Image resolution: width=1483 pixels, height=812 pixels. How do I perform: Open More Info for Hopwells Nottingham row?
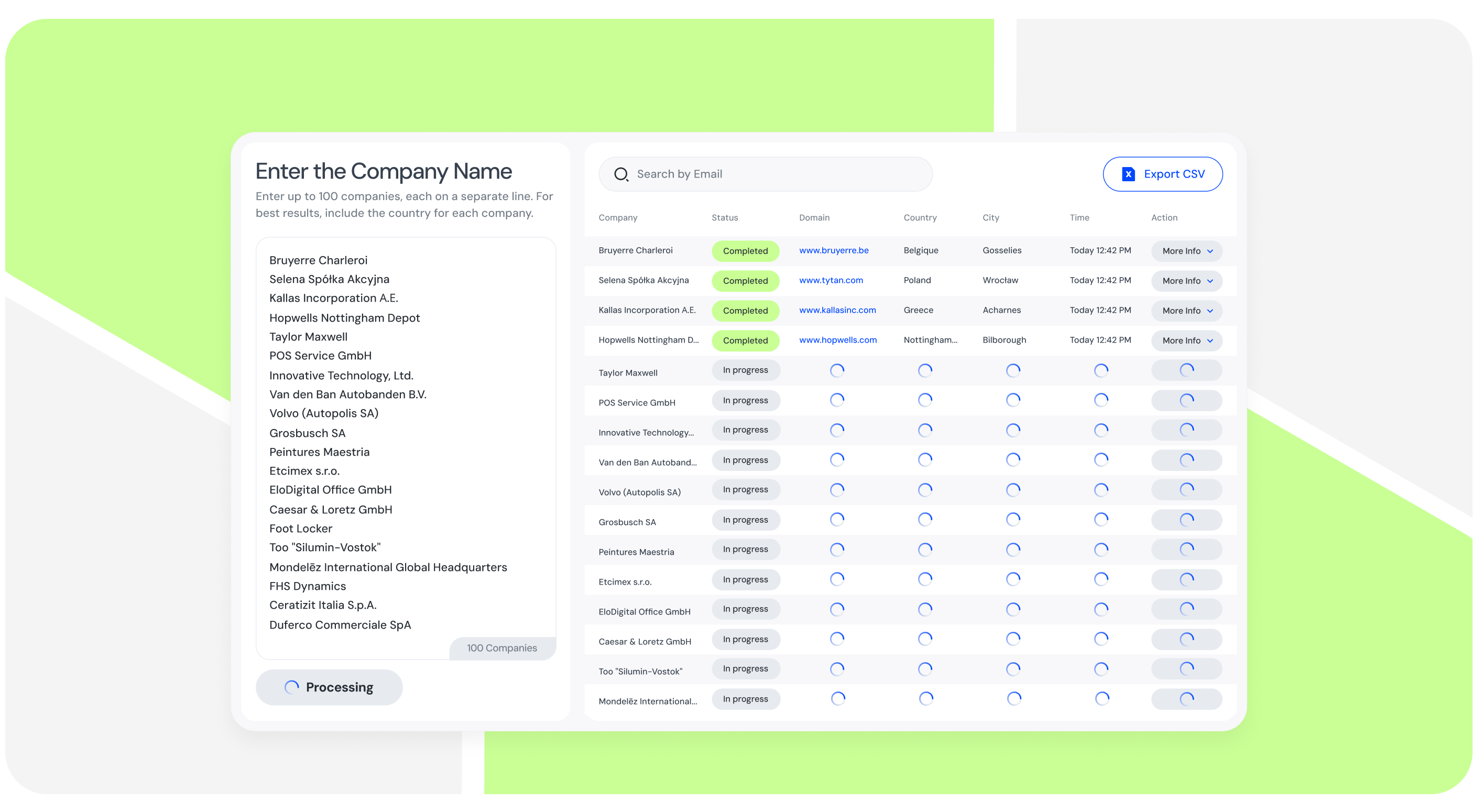click(1186, 341)
